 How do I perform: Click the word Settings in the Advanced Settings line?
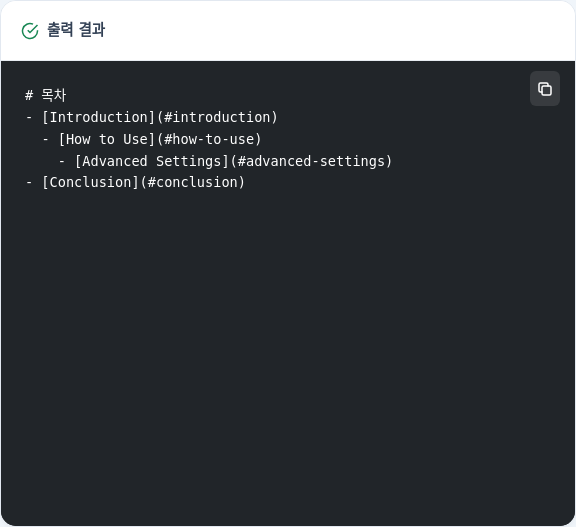(189, 161)
